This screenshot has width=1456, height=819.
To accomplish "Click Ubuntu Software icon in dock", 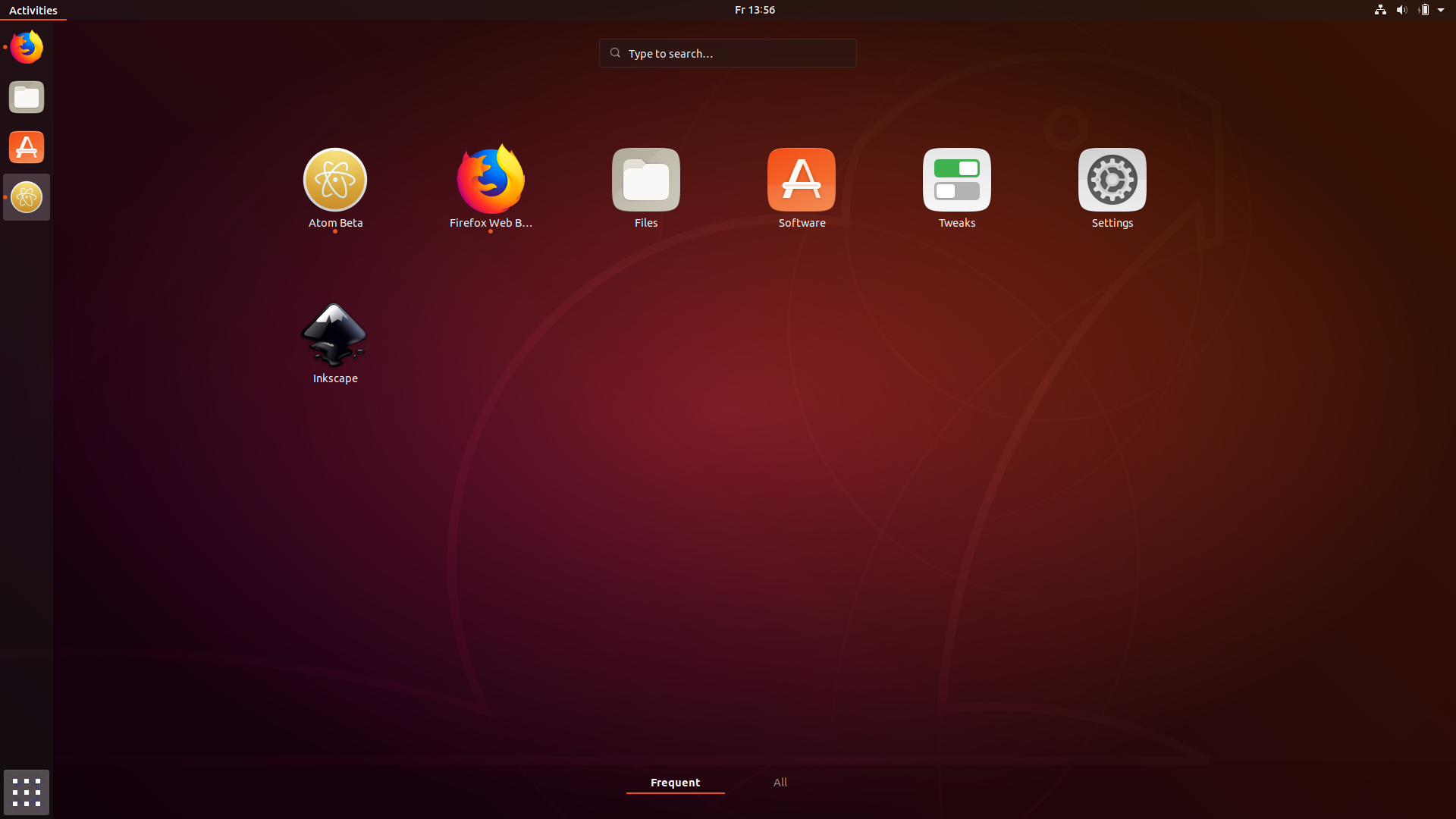I will pyautogui.click(x=27, y=147).
